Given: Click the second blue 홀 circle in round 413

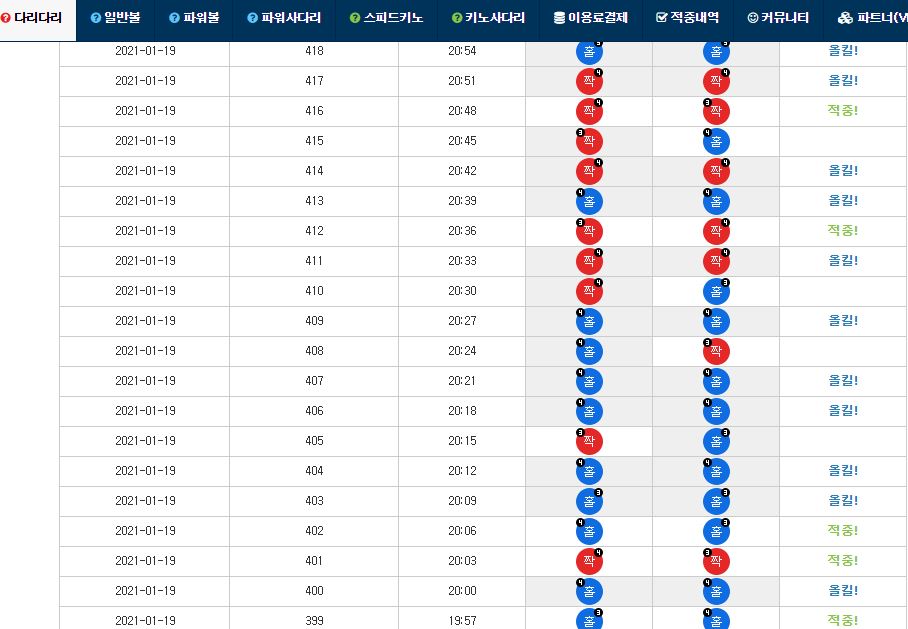Looking at the screenshot, I should point(716,202).
